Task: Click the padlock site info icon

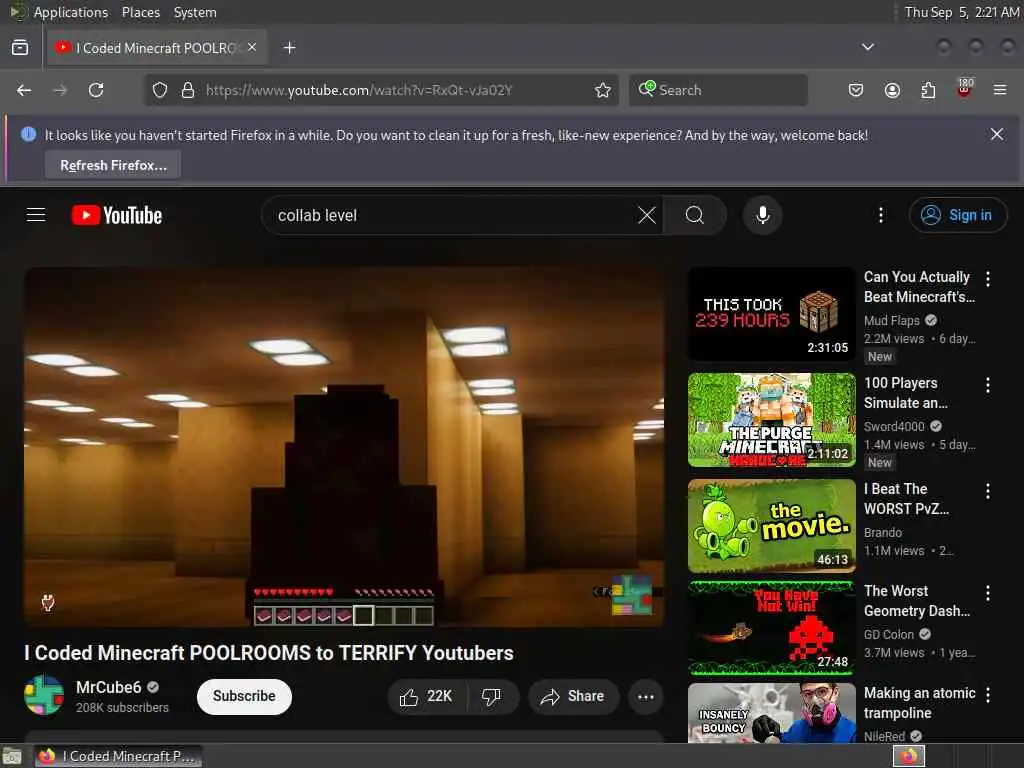Action: 188,90
